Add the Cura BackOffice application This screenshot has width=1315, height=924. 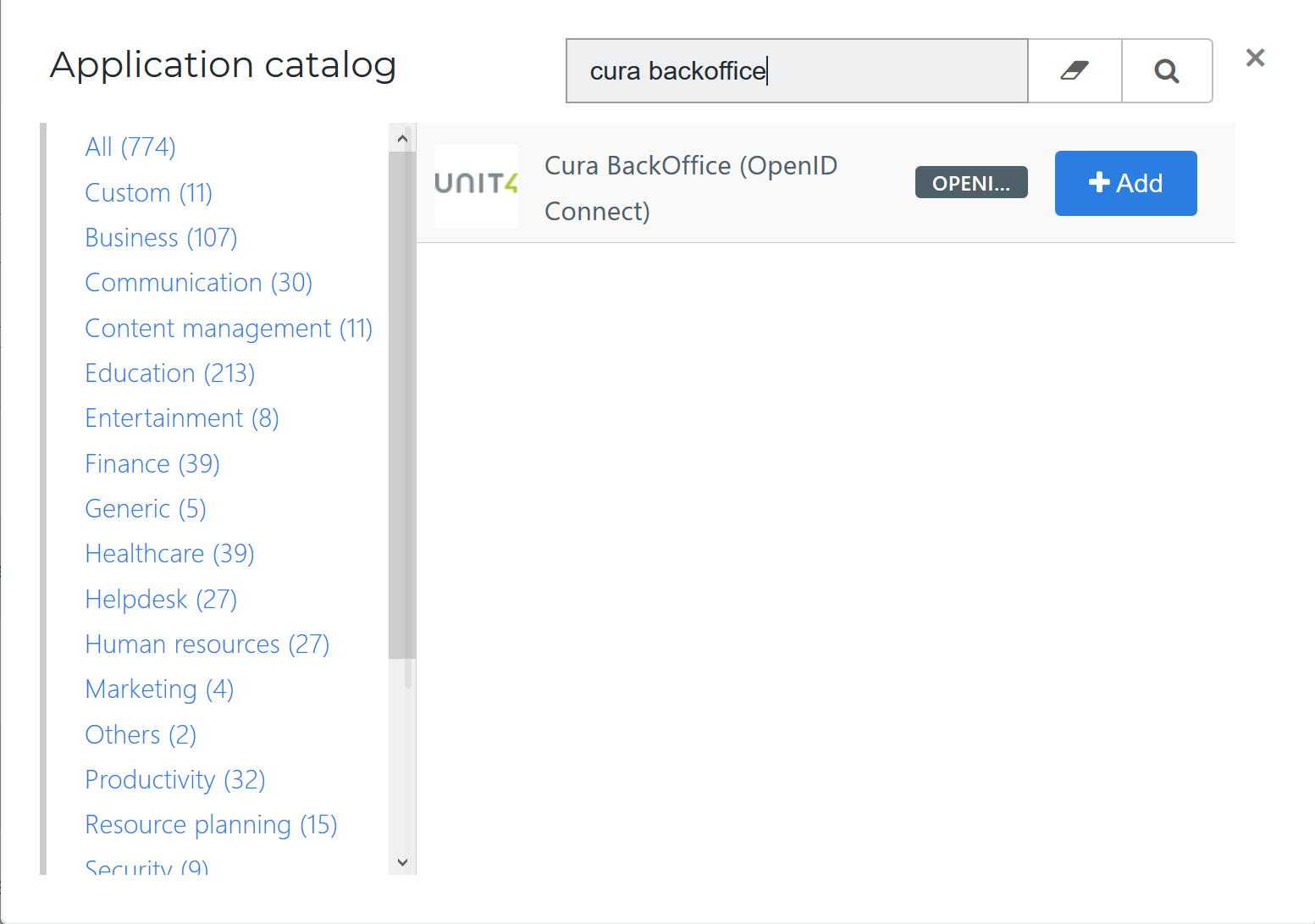click(x=1125, y=183)
